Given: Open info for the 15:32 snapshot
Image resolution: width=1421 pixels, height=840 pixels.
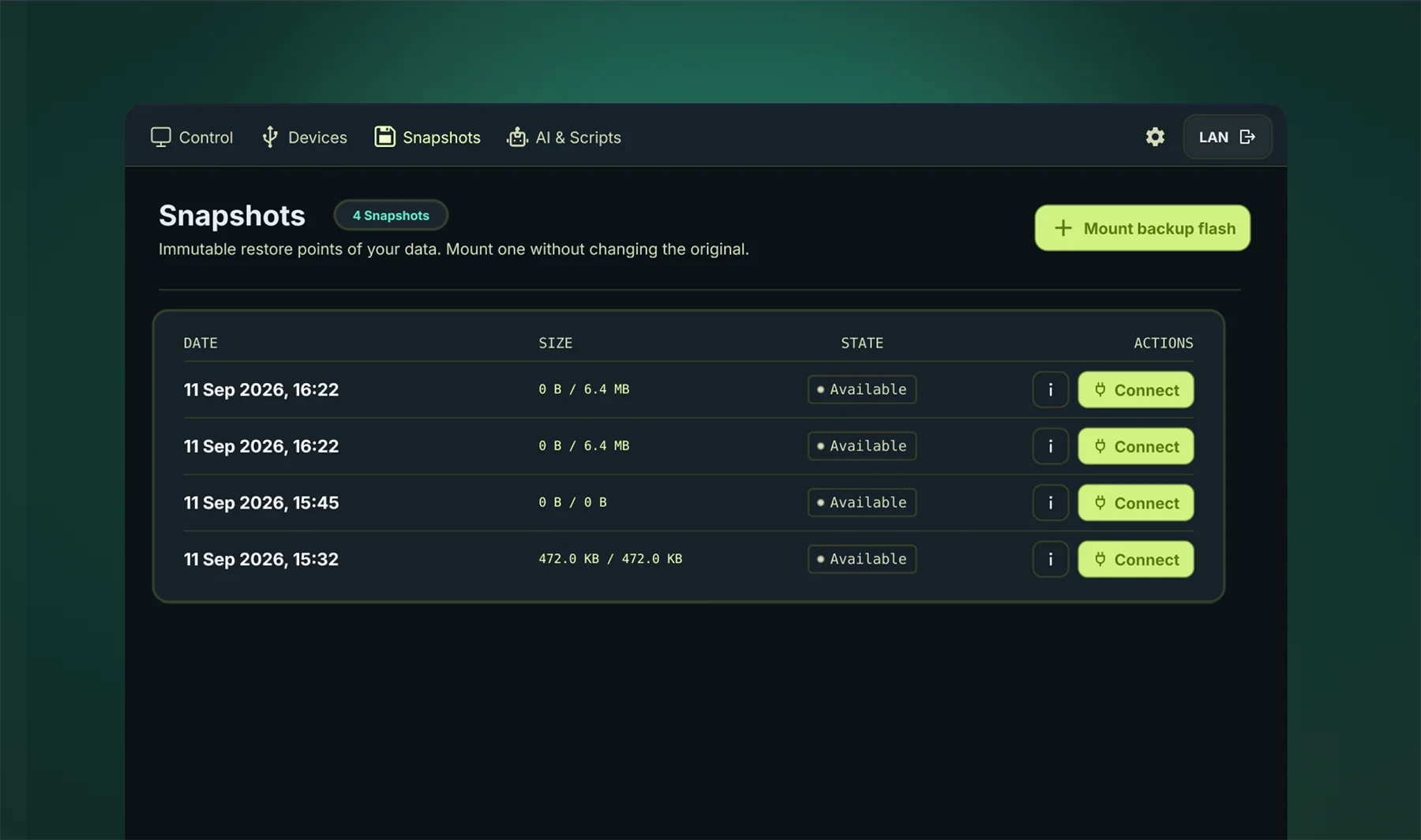Looking at the screenshot, I should coord(1050,559).
